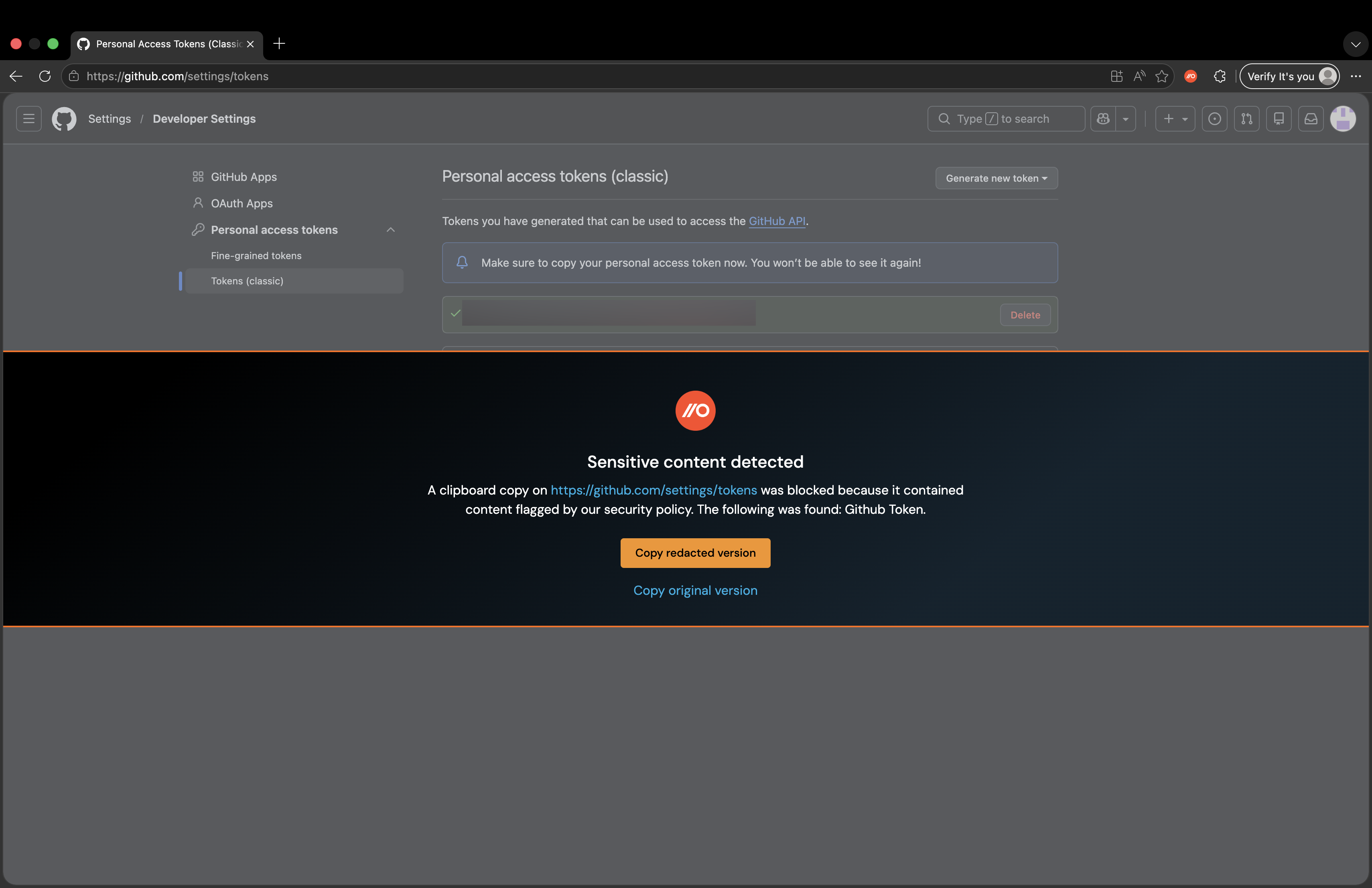Switch to Personal Access Tokens (Classic) tab
The width and height of the screenshot is (1372, 888).
(x=166, y=45)
